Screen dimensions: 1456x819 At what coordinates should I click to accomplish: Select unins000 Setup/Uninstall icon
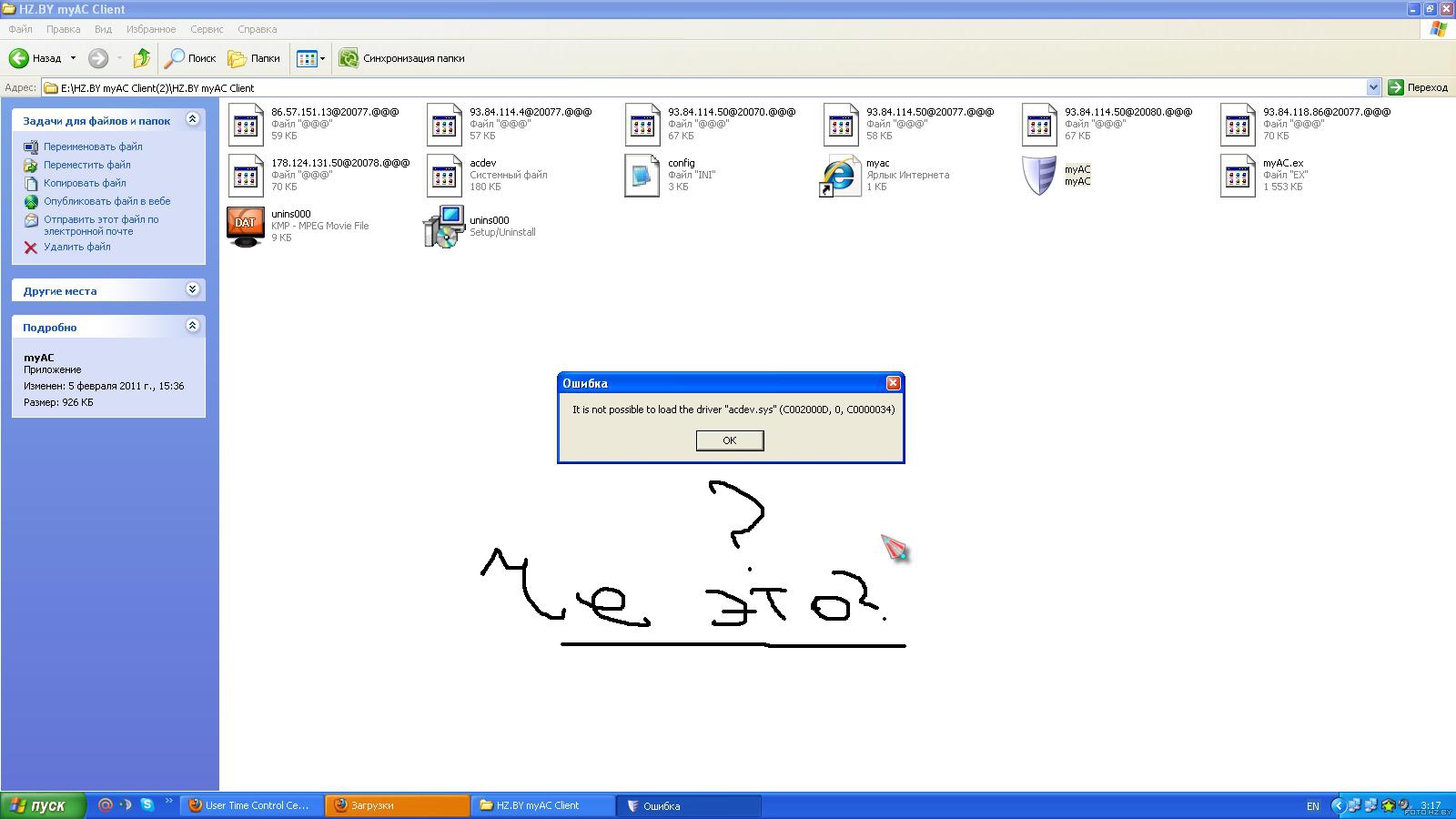(444, 227)
